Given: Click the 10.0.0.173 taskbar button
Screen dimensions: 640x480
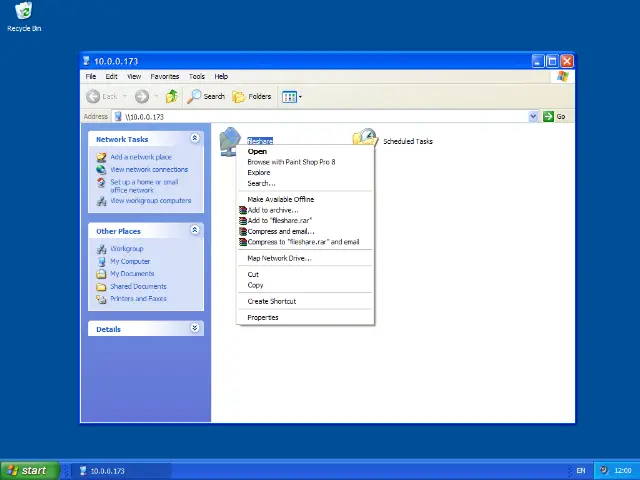Looking at the screenshot, I should click(122, 471).
